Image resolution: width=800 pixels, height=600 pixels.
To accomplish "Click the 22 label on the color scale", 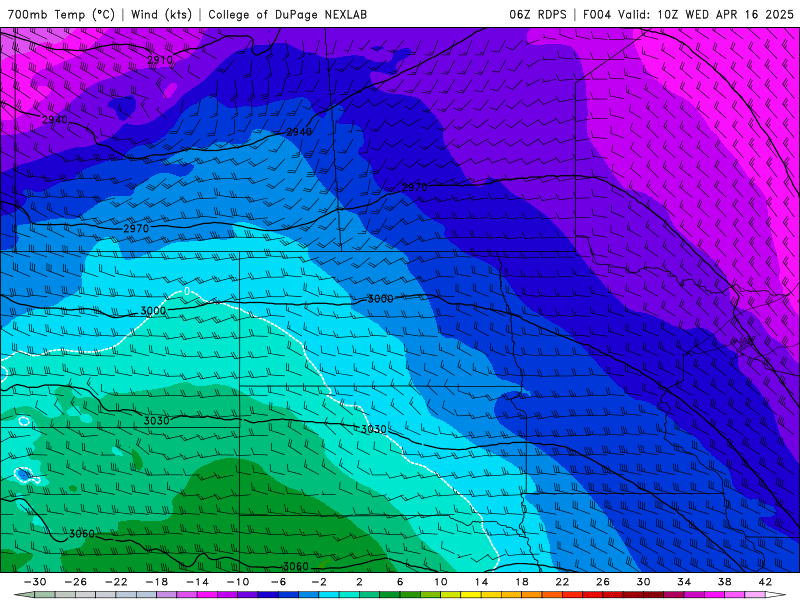I will pos(562,582).
